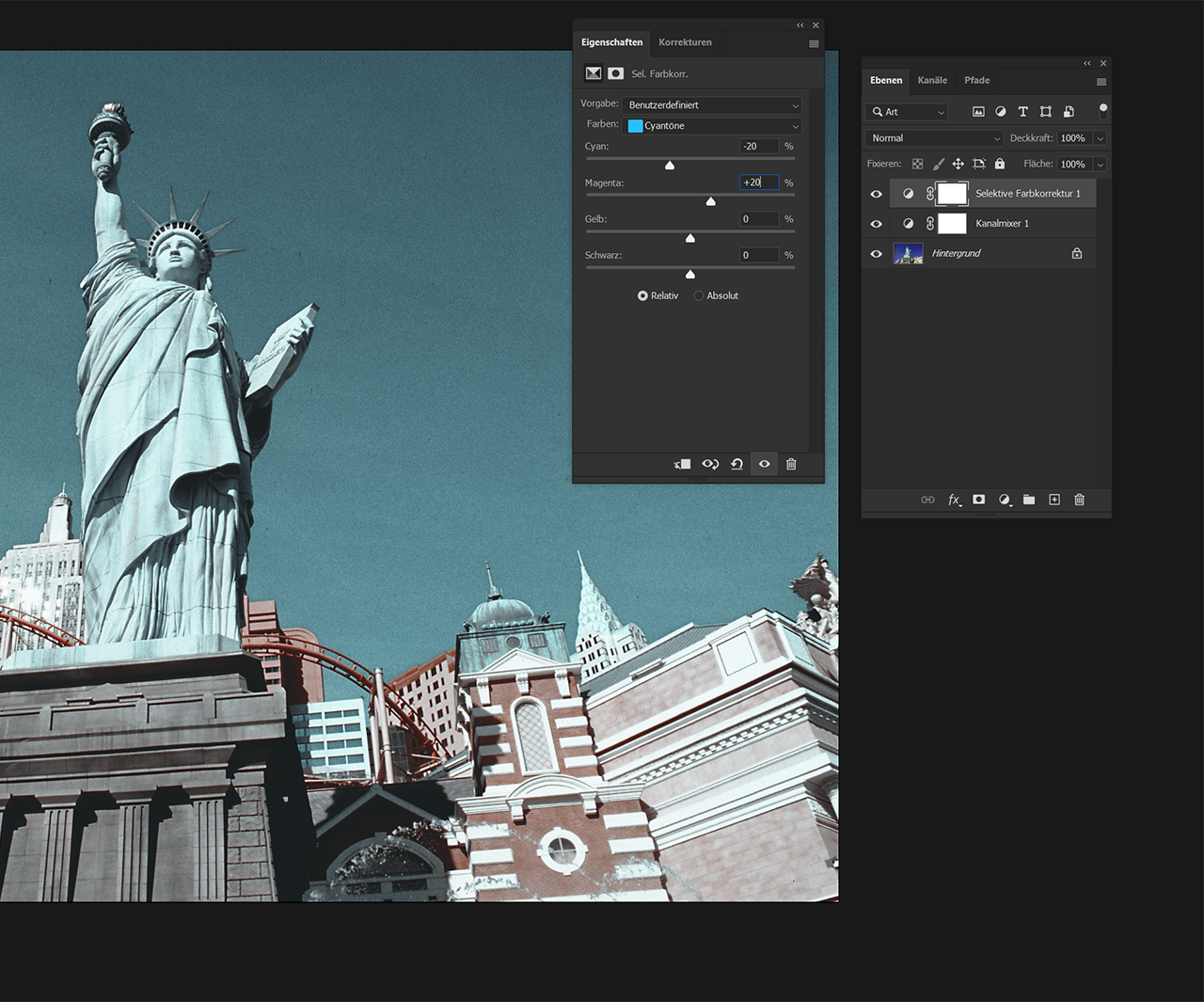This screenshot has height=1002, width=1204.
Task: Filter layers by text type icon
Action: click(1023, 112)
